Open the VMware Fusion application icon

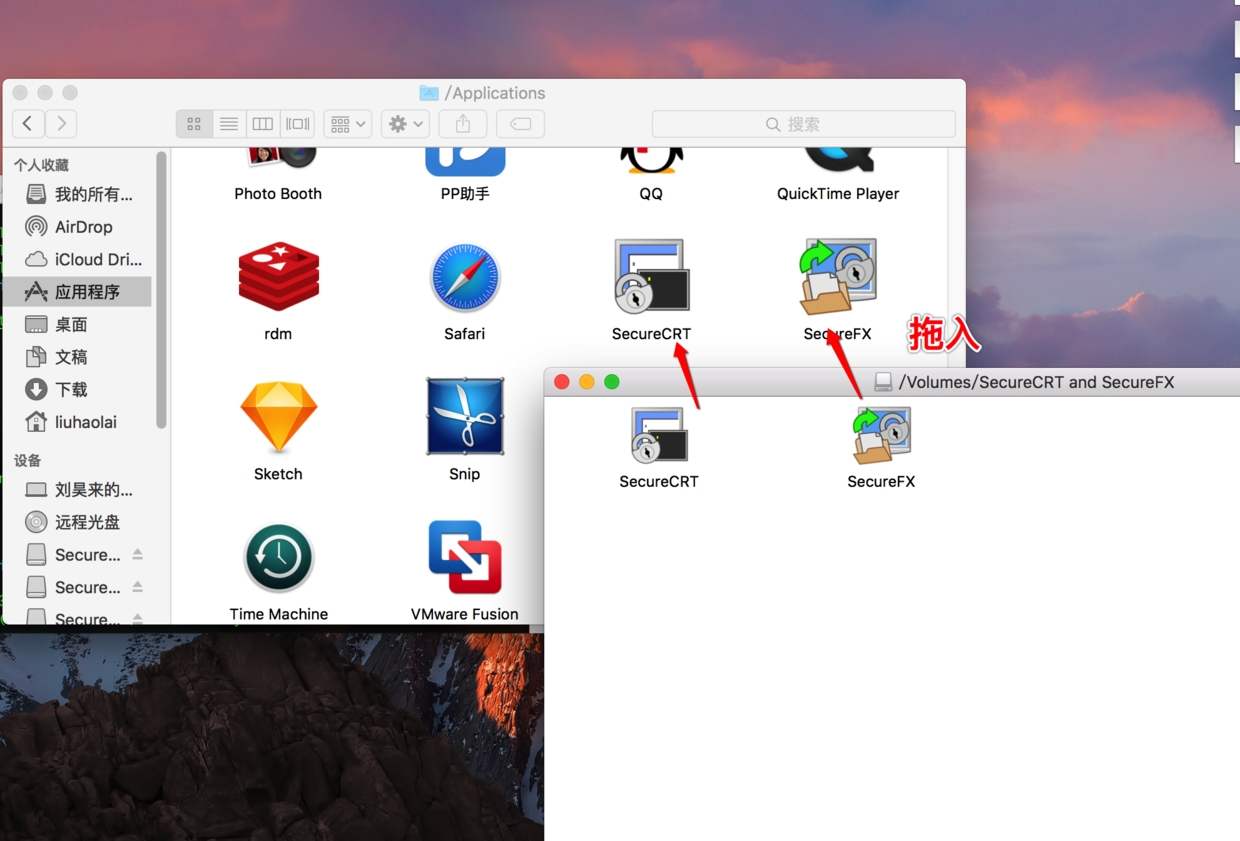[465, 557]
